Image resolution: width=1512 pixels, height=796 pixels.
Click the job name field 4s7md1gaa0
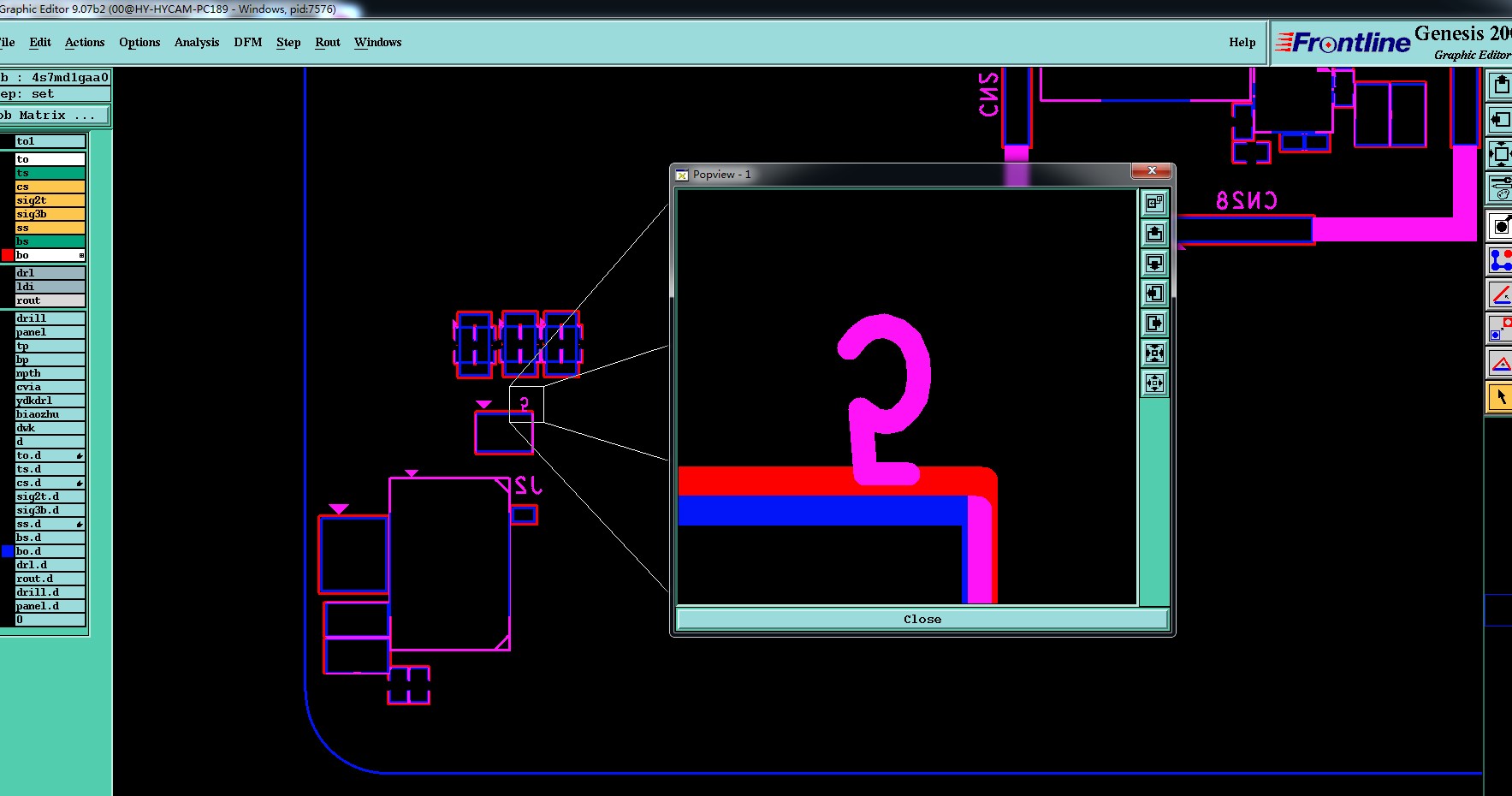coord(55,77)
